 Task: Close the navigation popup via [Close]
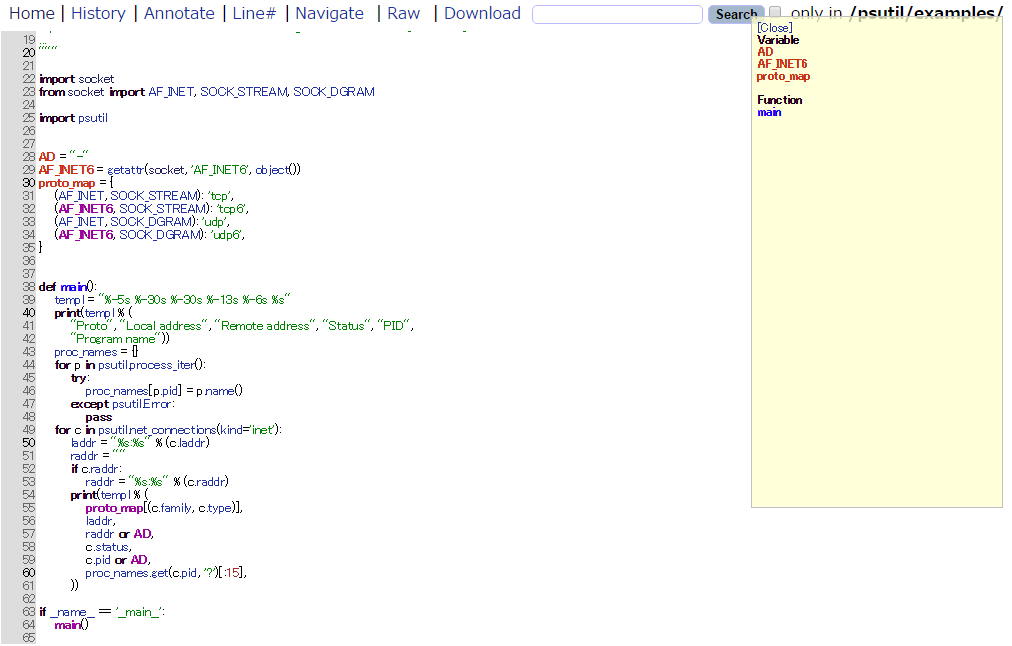coord(774,28)
